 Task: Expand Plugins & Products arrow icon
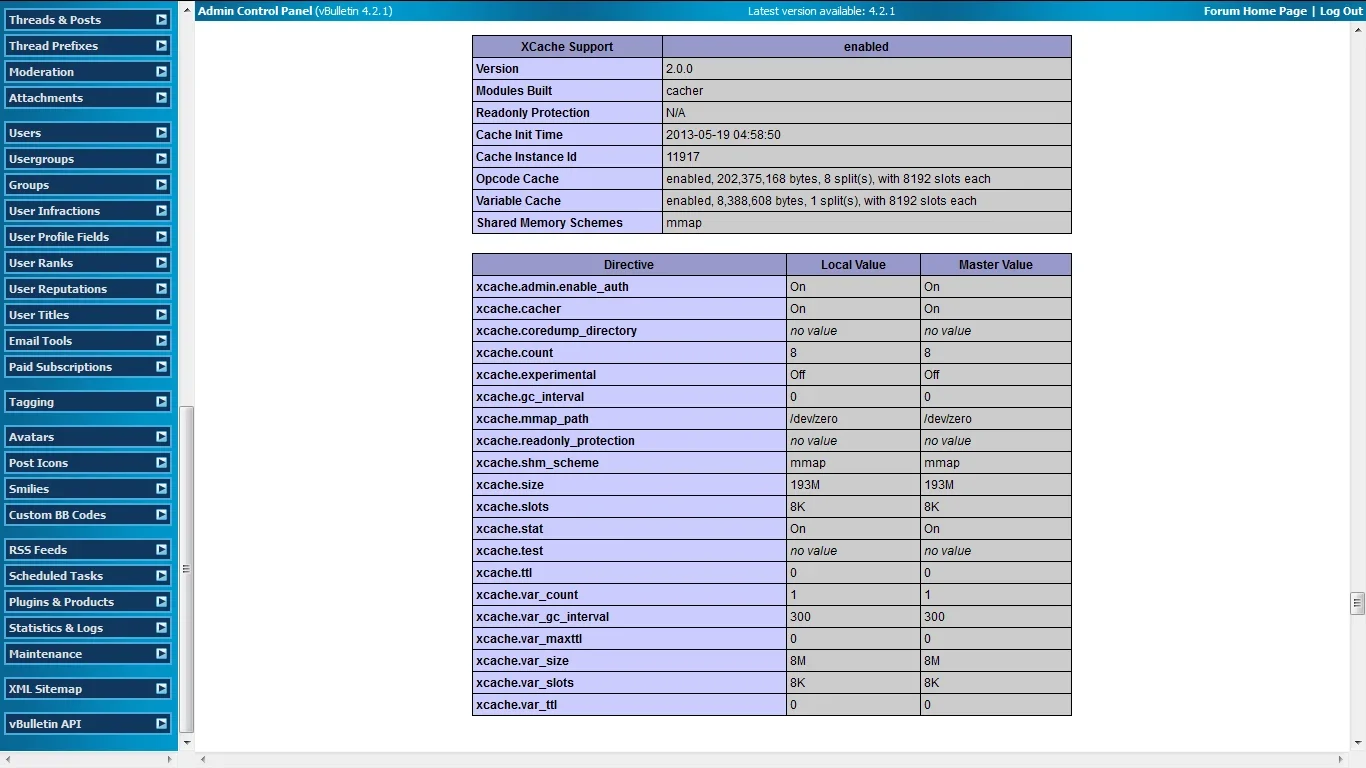(x=161, y=602)
